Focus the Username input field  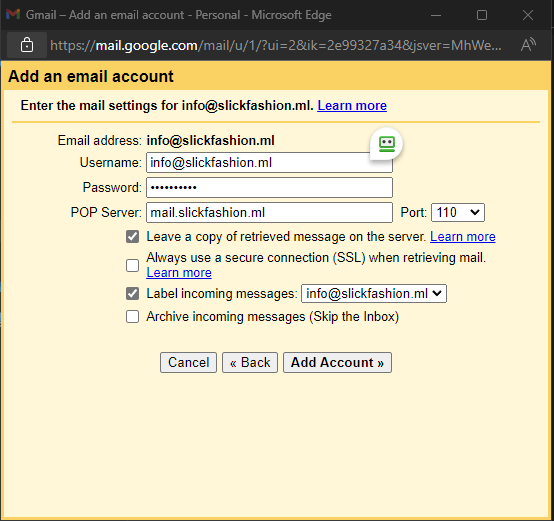[x=269, y=163]
